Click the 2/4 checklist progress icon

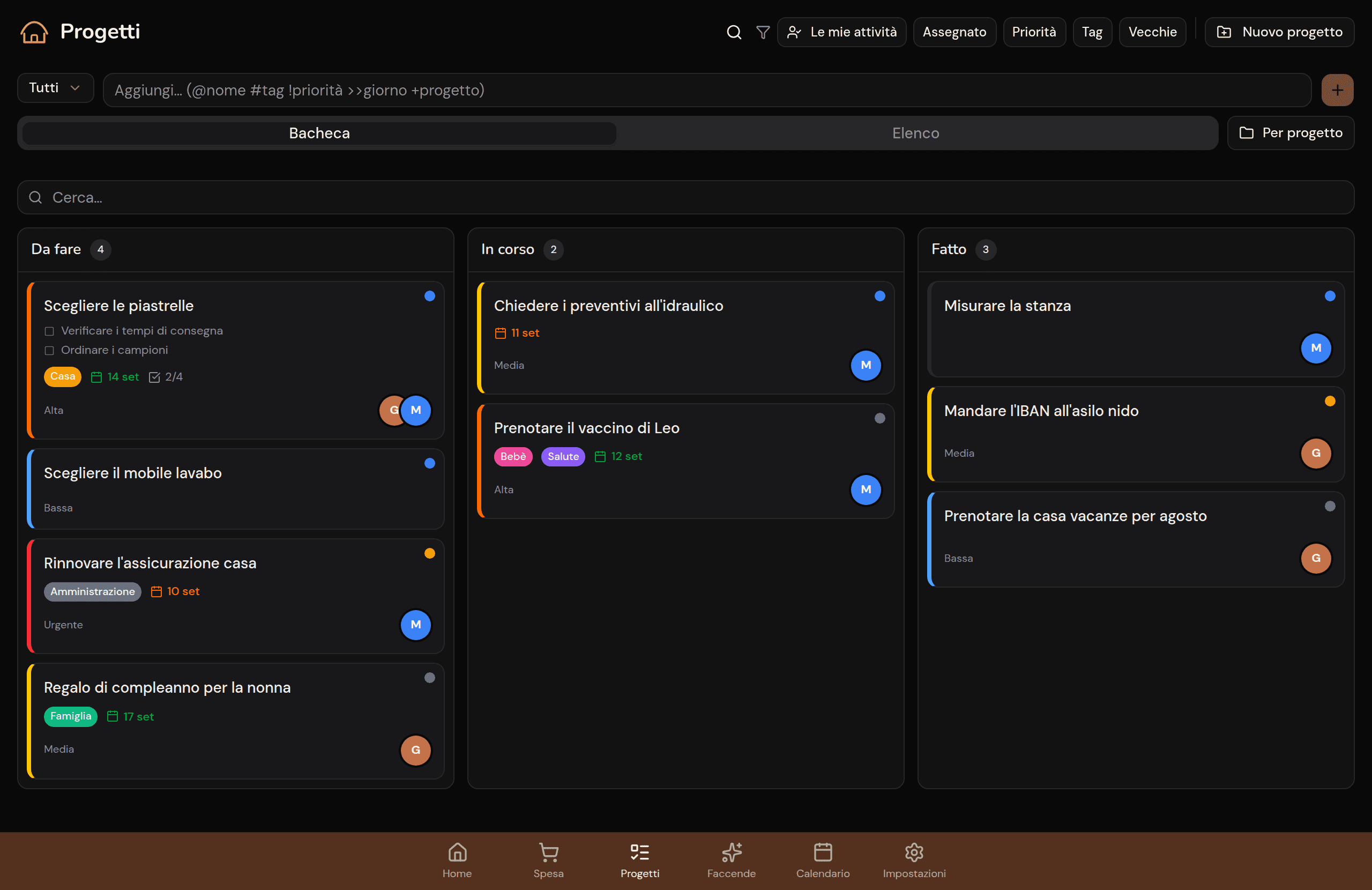154,377
